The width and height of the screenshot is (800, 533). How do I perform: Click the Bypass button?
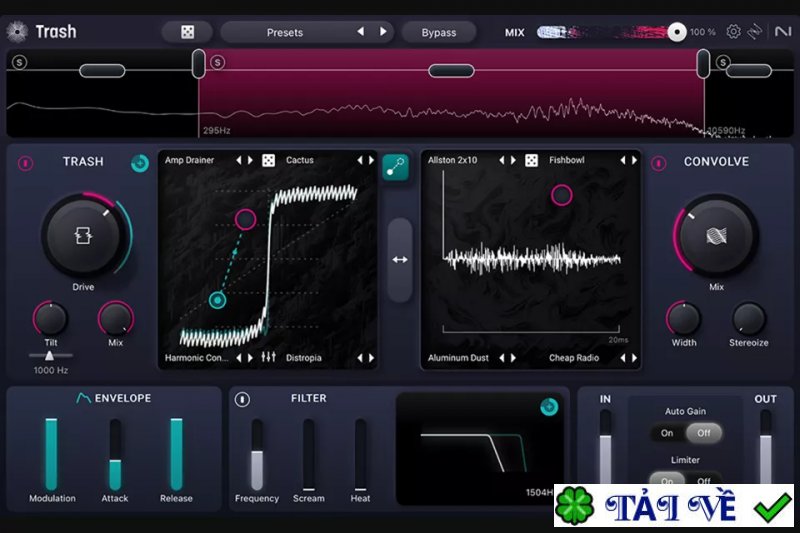(x=438, y=32)
